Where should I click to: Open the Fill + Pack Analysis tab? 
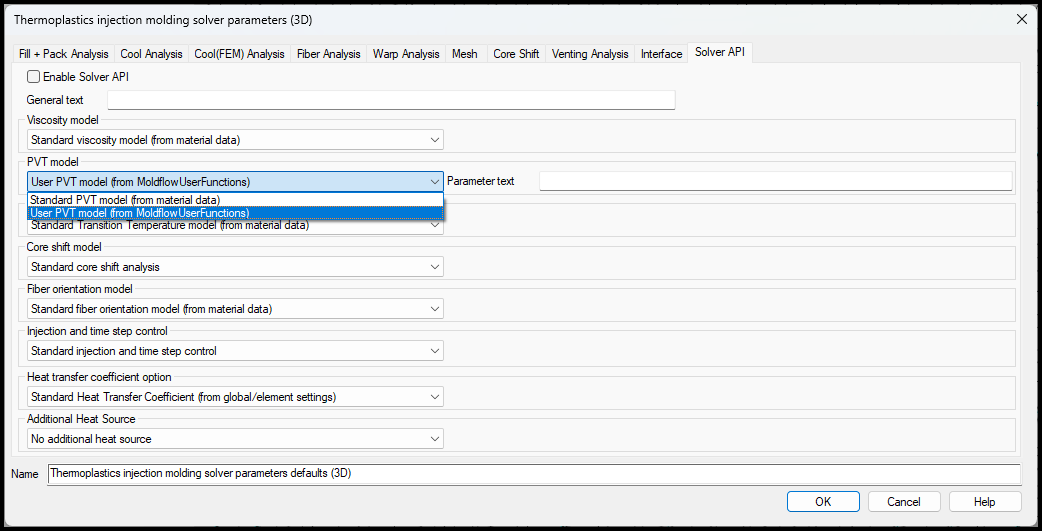63,54
